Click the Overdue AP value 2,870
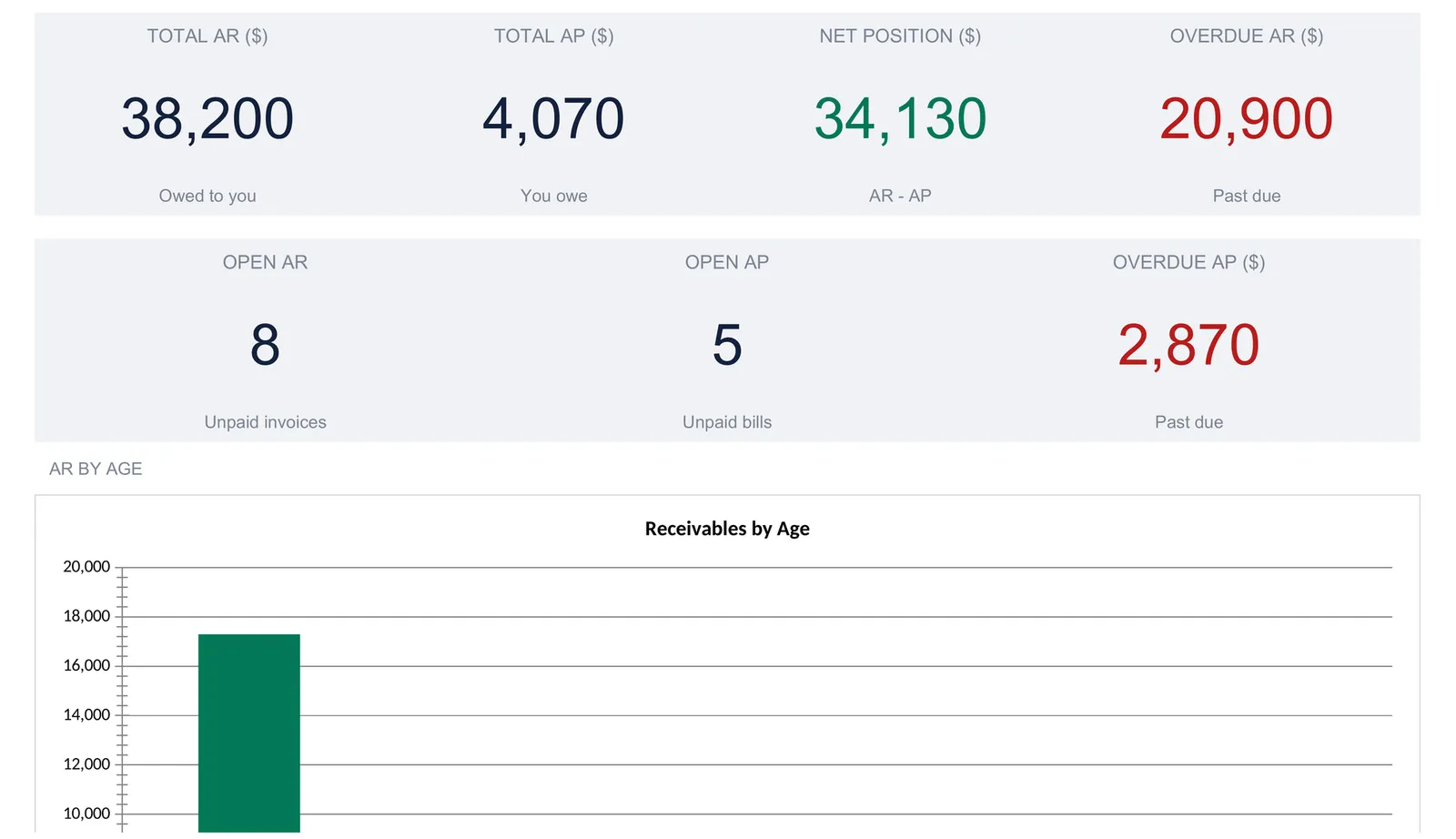The height and width of the screenshot is (839, 1456). 1189,345
